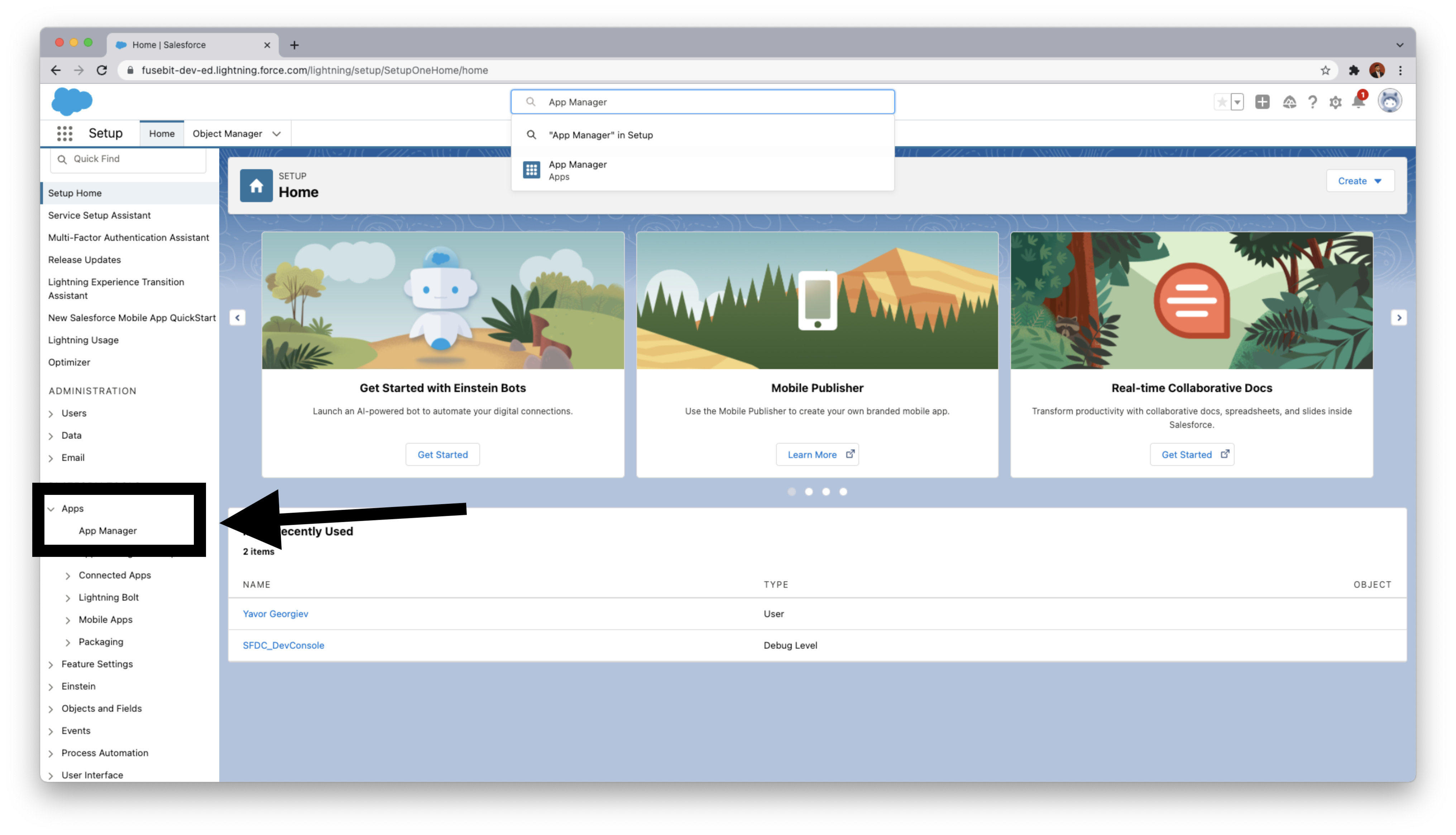Open the Create dropdown button
The image size is (1456, 835).
(1360, 181)
